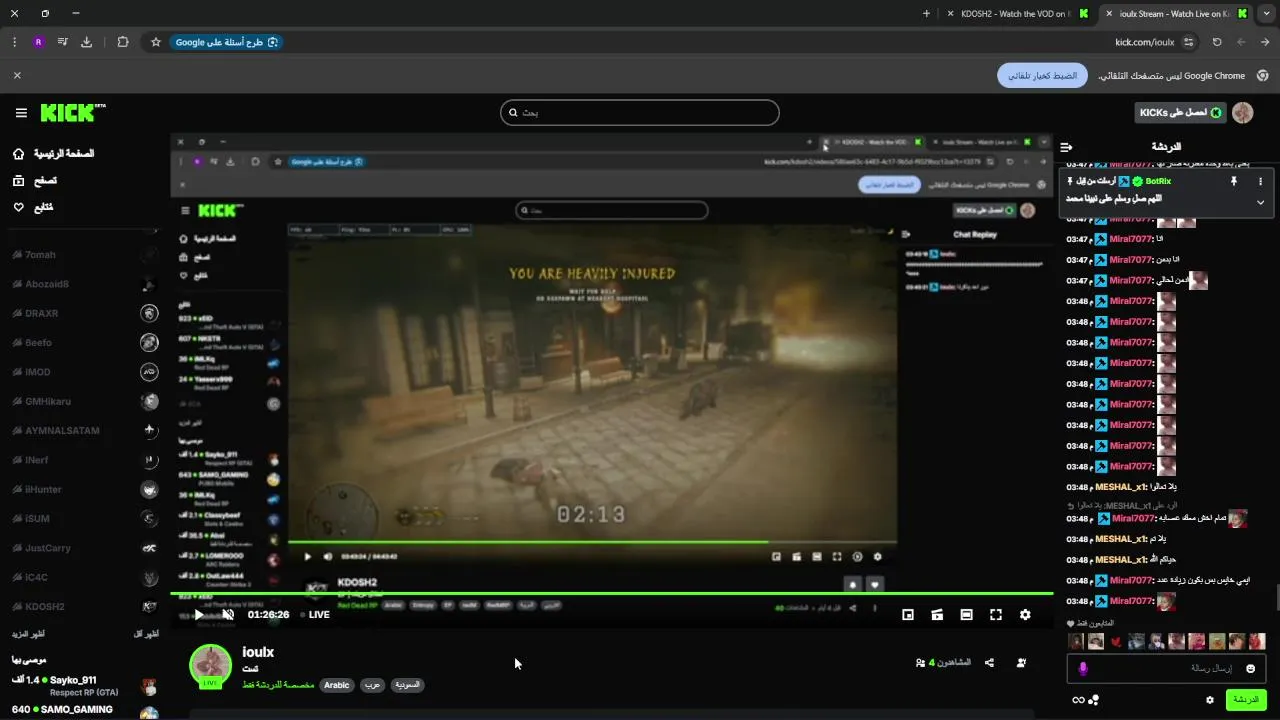Image resolution: width=1280 pixels, height=720 pixels.
Task: Click the Get KICKs button
Action: pyautogui.click(x=1180, y=113)
